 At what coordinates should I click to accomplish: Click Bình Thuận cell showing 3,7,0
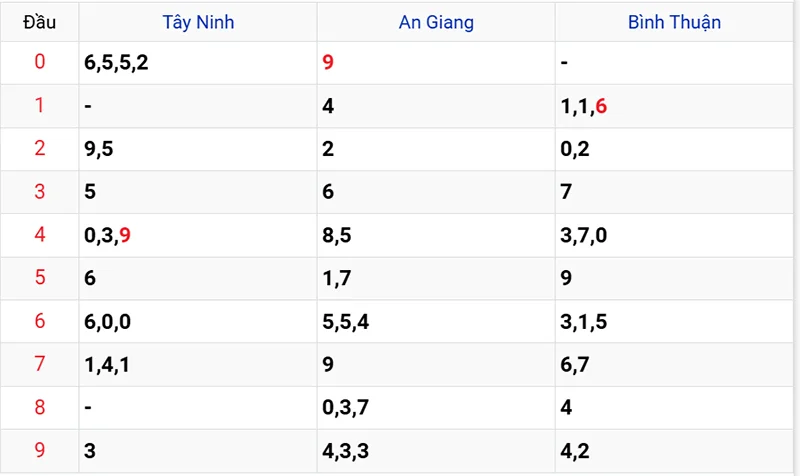tap(583, 235)
